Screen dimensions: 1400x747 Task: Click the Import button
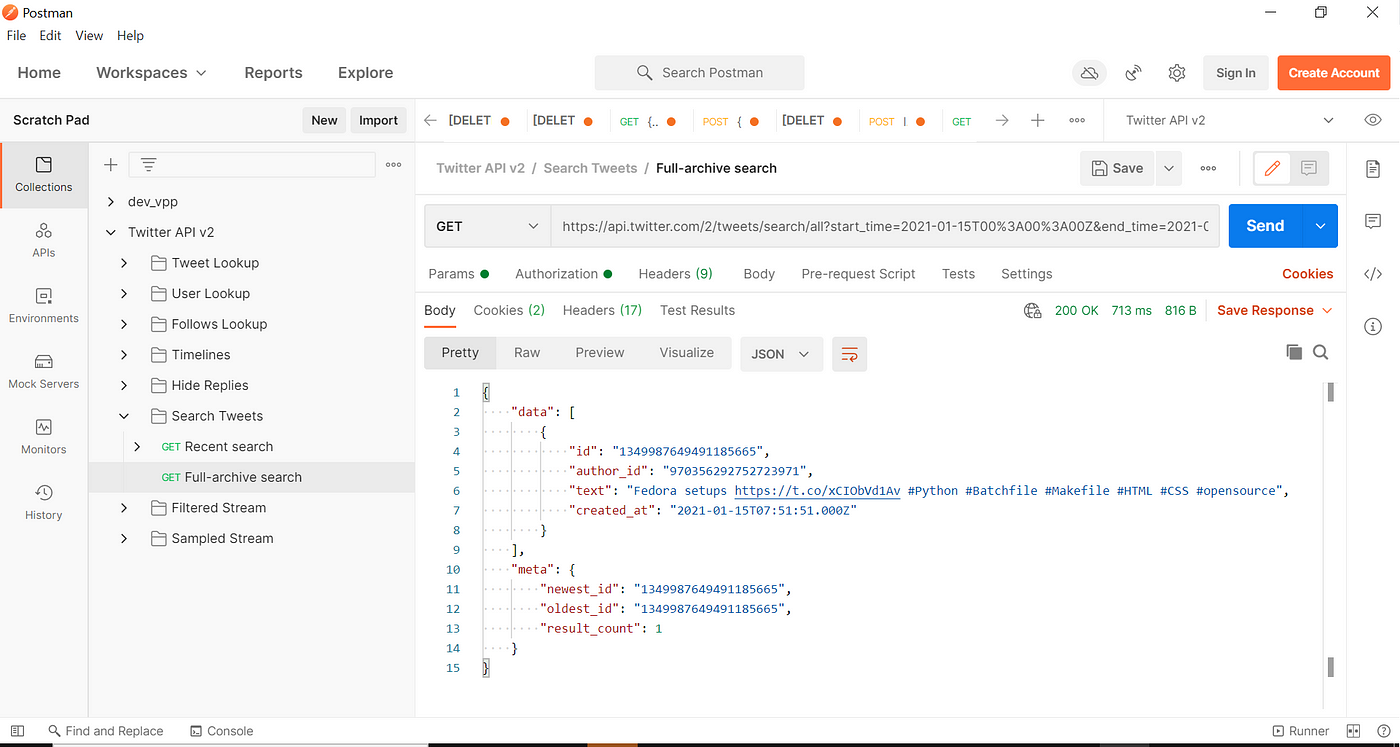[x=379, y=120]
